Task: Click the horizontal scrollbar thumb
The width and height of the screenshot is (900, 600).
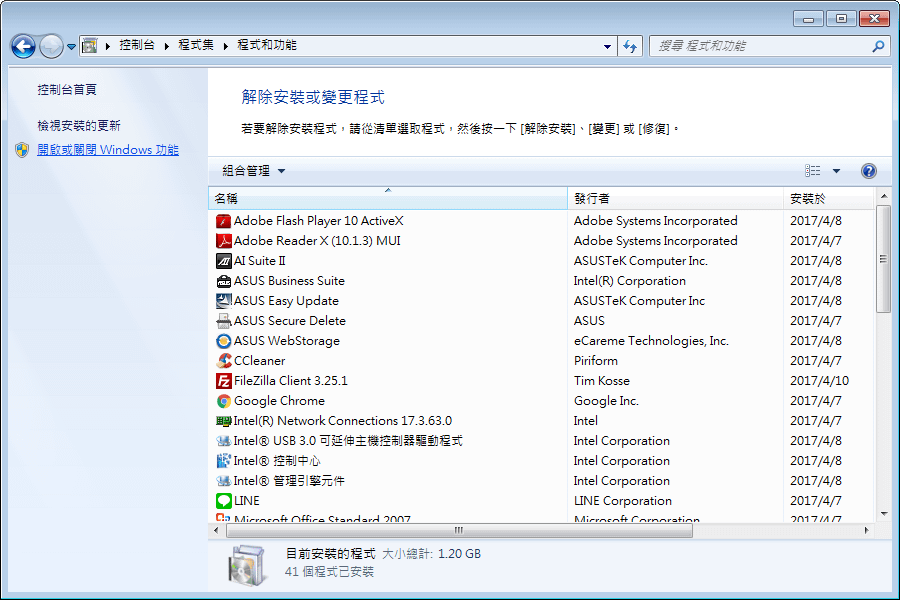Action: pos(459,531)
